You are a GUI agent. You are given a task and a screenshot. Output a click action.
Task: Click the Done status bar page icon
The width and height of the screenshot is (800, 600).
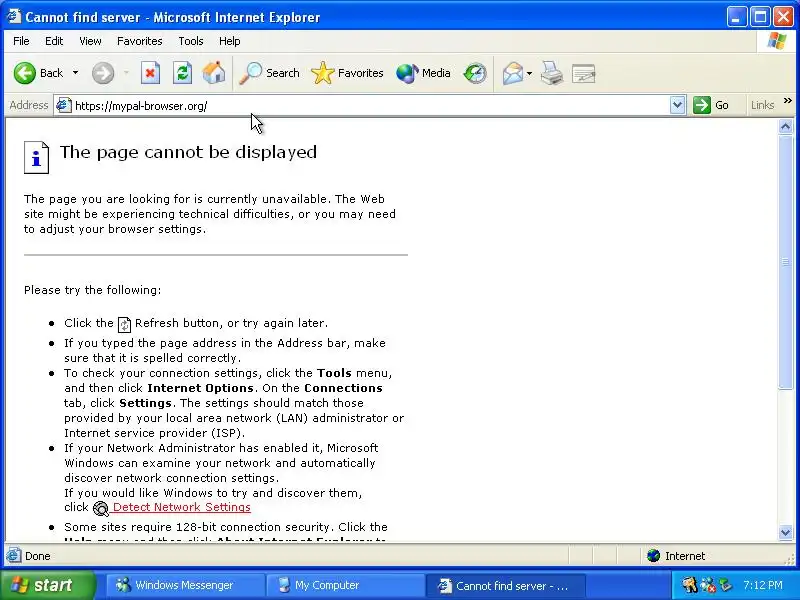point(14,556)
